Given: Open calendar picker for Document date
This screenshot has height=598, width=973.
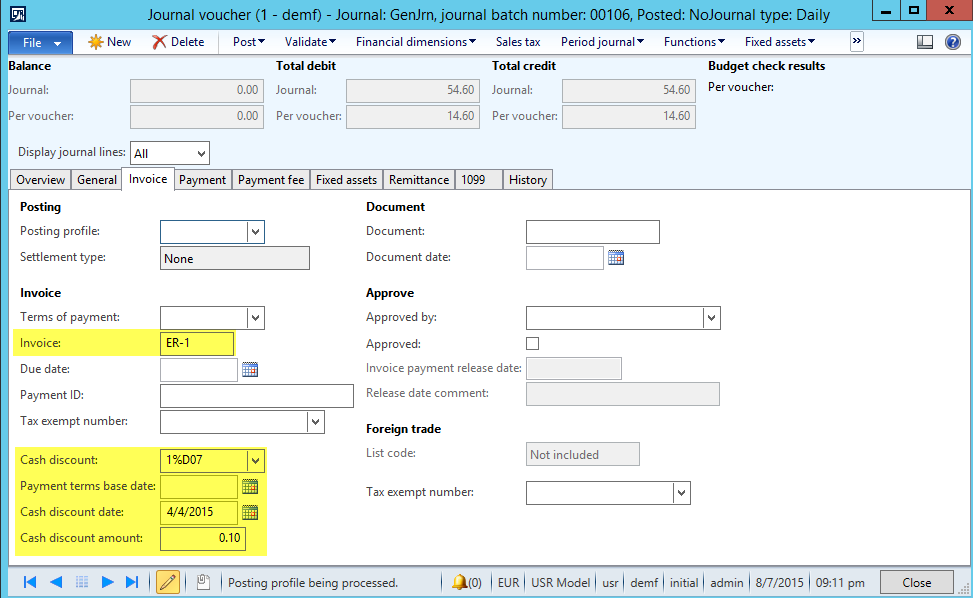Looking at the screenshot, I should [x=616, y=258].
